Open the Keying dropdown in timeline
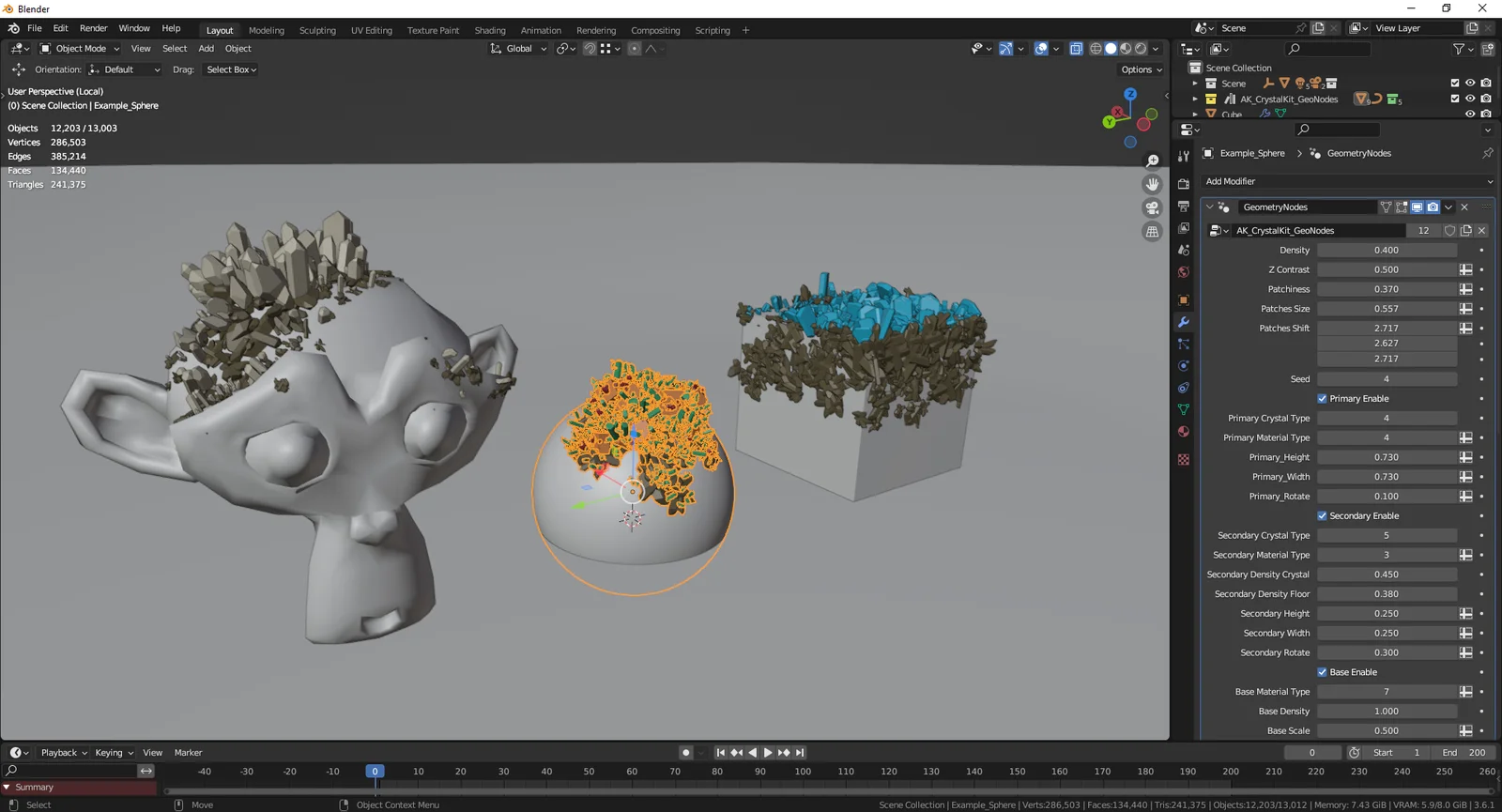Image resolution: width=1502 pixels, height=812 pixels. coord(114,753)
